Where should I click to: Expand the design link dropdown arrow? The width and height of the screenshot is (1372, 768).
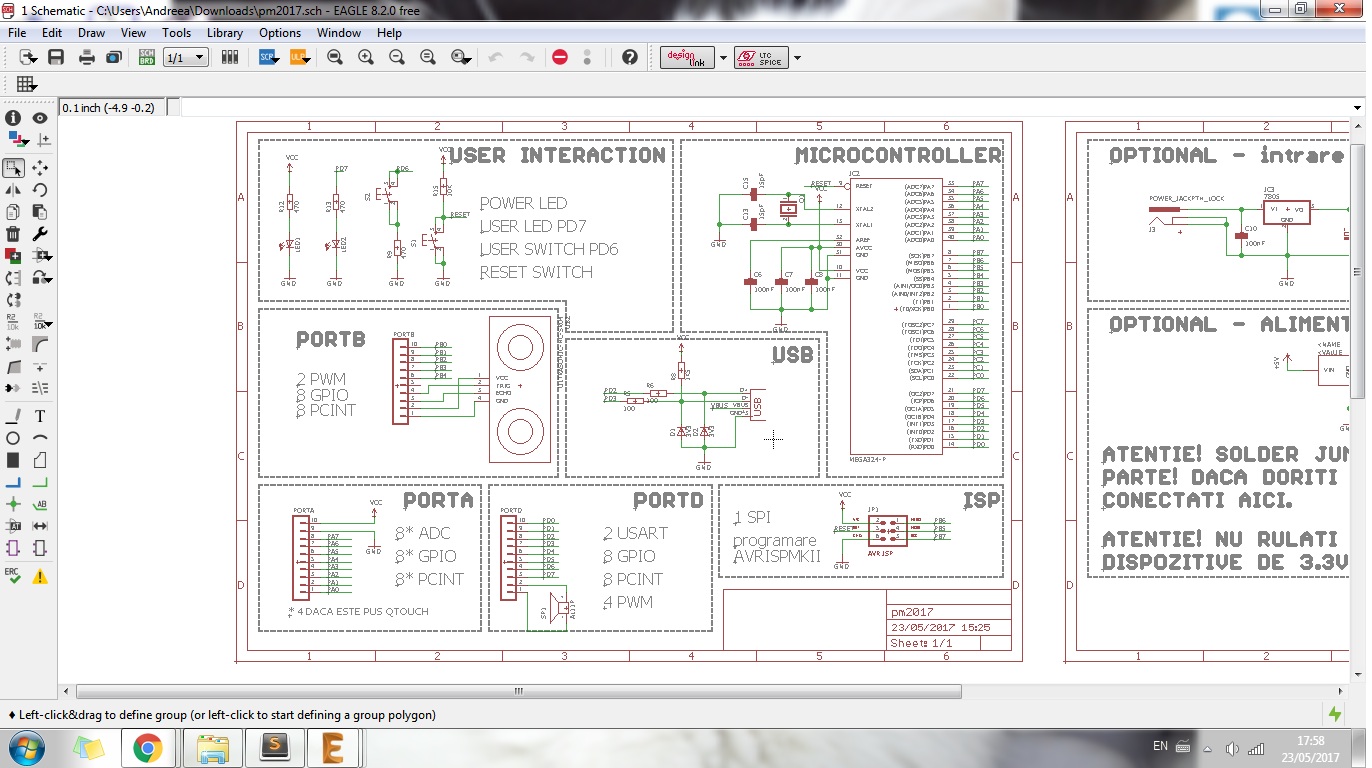pos(723,58)
